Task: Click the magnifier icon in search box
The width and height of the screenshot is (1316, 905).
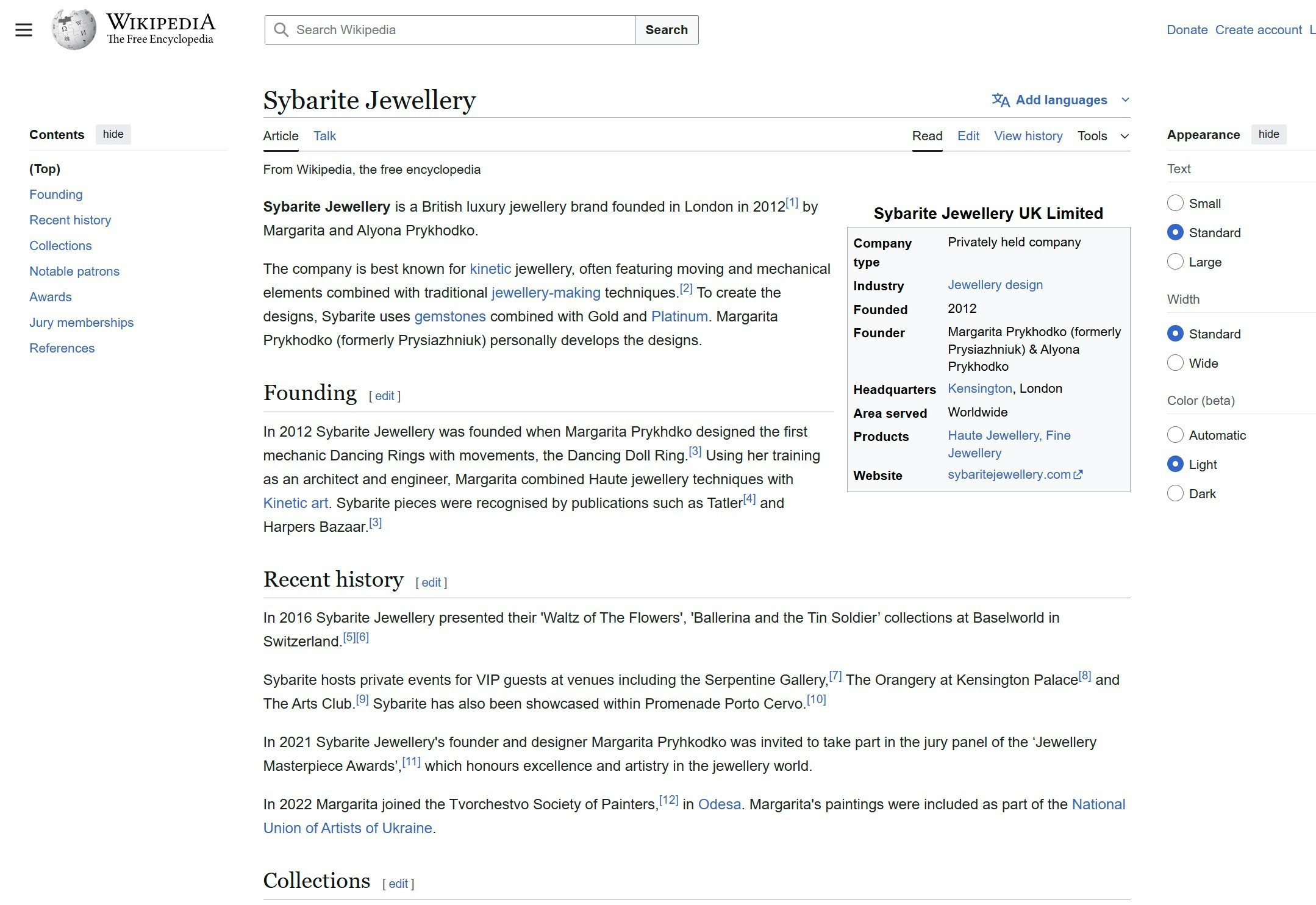Action: [x=281, y=30]
